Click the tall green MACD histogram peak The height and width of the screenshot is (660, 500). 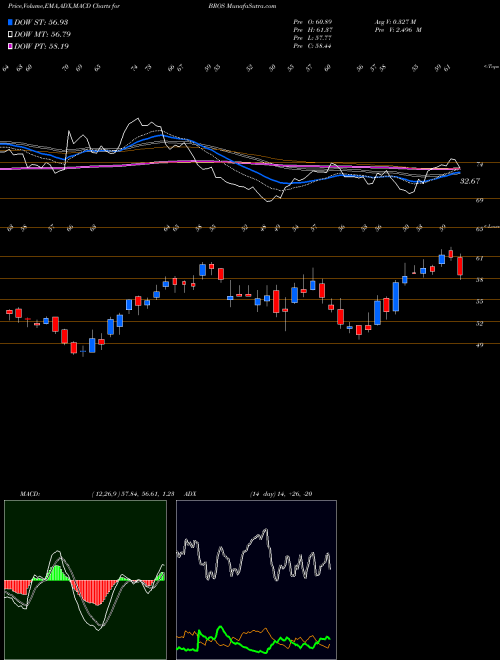57,573
